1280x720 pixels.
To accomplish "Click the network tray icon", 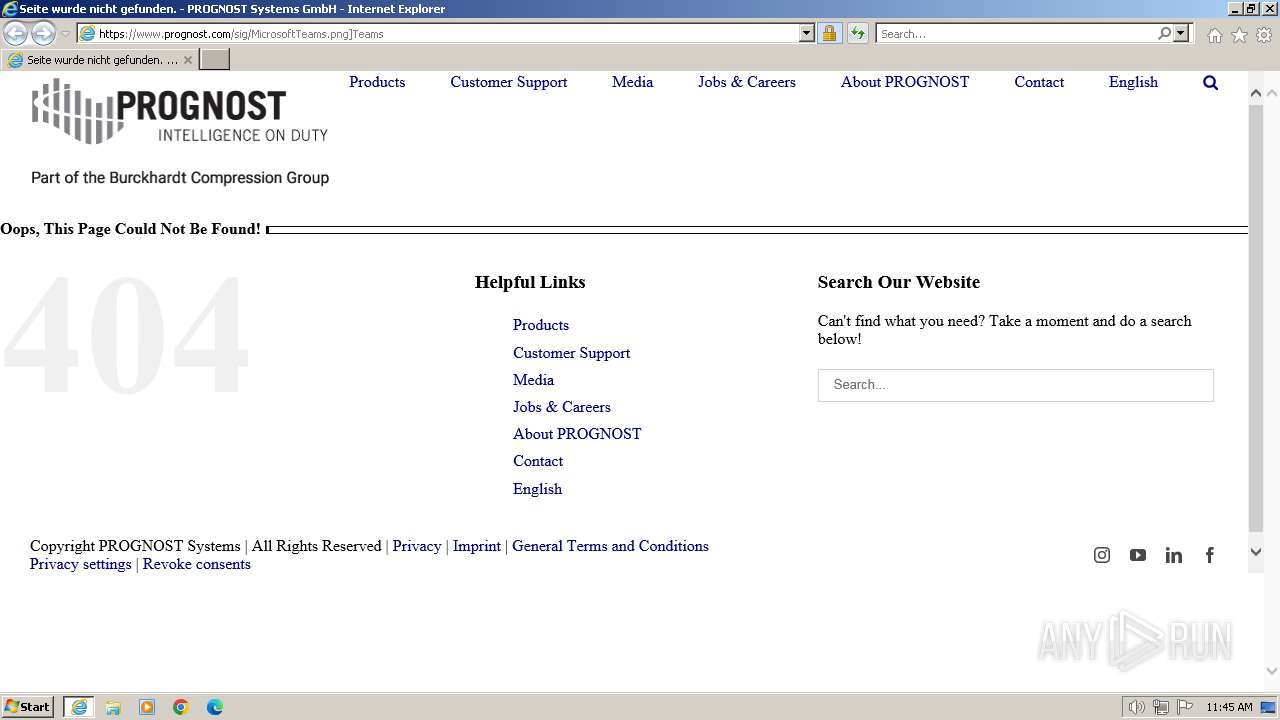I will pos(1161,707).
